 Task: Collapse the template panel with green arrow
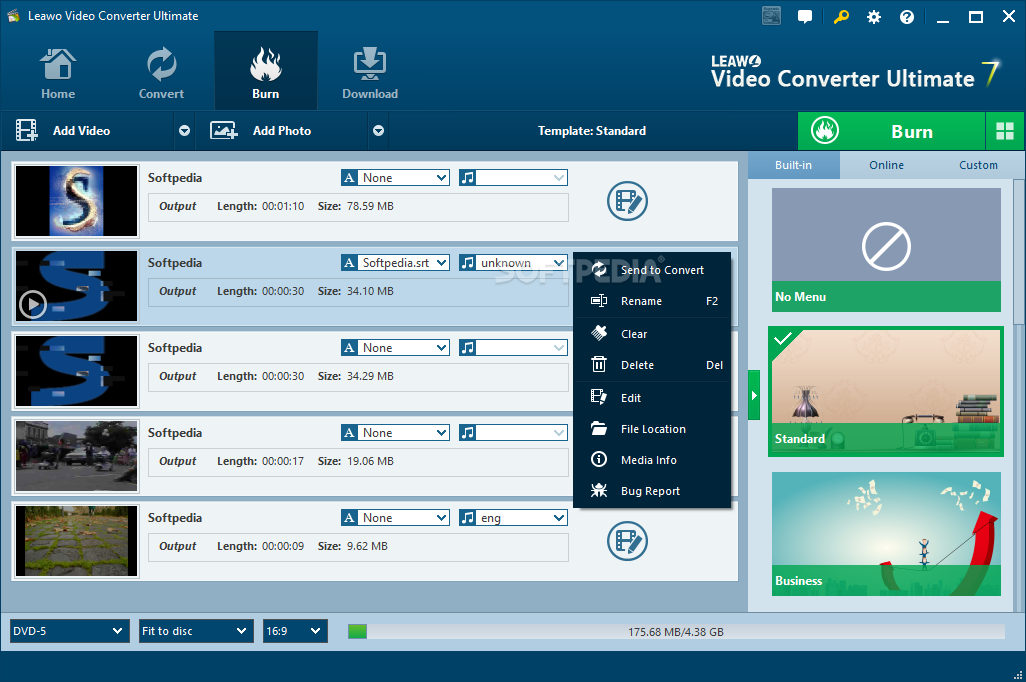pyautogui.click(x=754, y=395)
